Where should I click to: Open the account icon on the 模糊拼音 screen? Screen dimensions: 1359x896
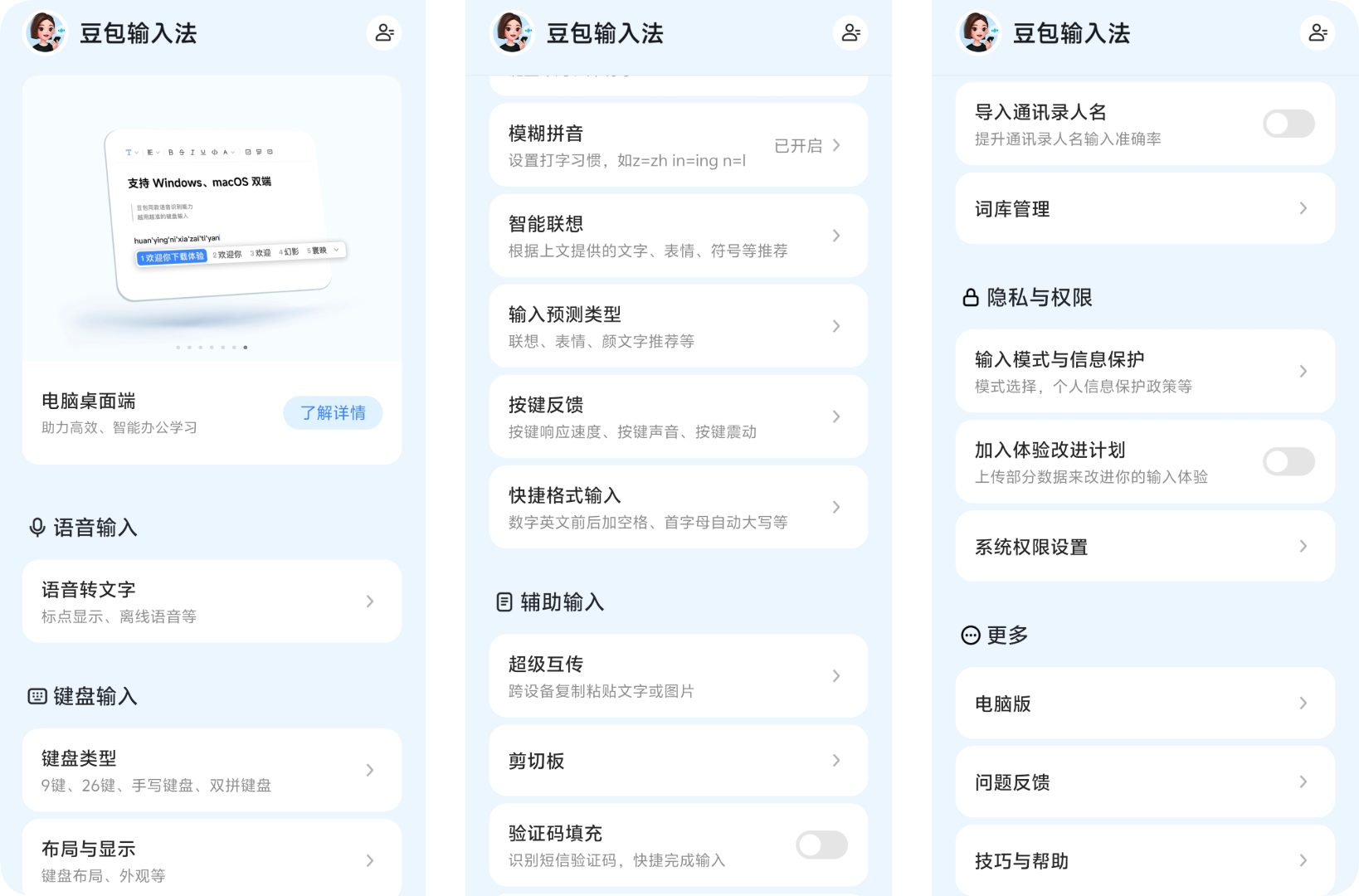click(x=850, y=33)
